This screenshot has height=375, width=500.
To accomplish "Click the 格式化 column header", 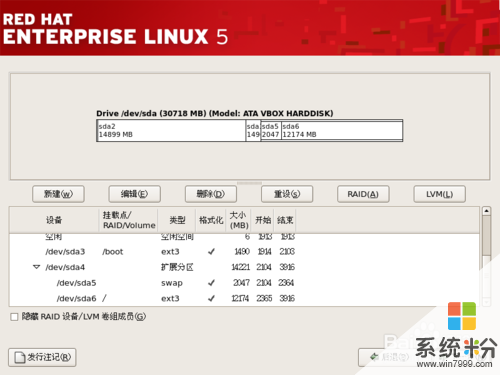I will coord(211,220).
